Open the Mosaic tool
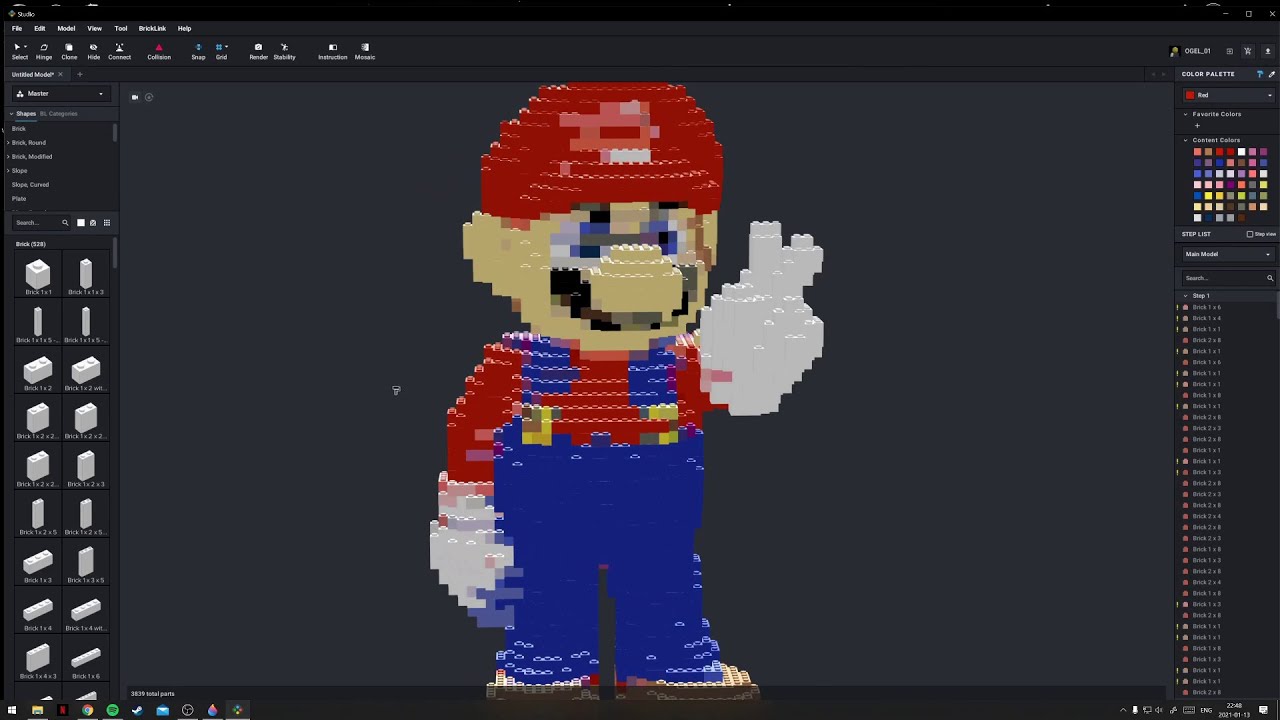This screenshot has width=1280, height=720. (365, 51)
